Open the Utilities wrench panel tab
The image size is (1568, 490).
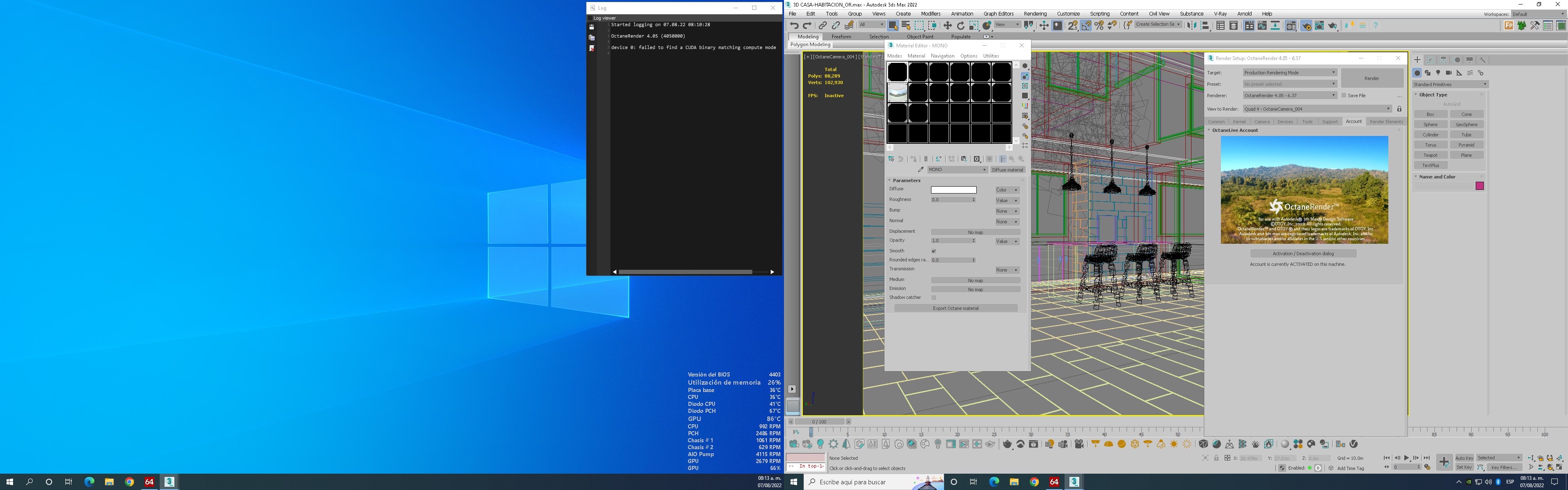1483,60
